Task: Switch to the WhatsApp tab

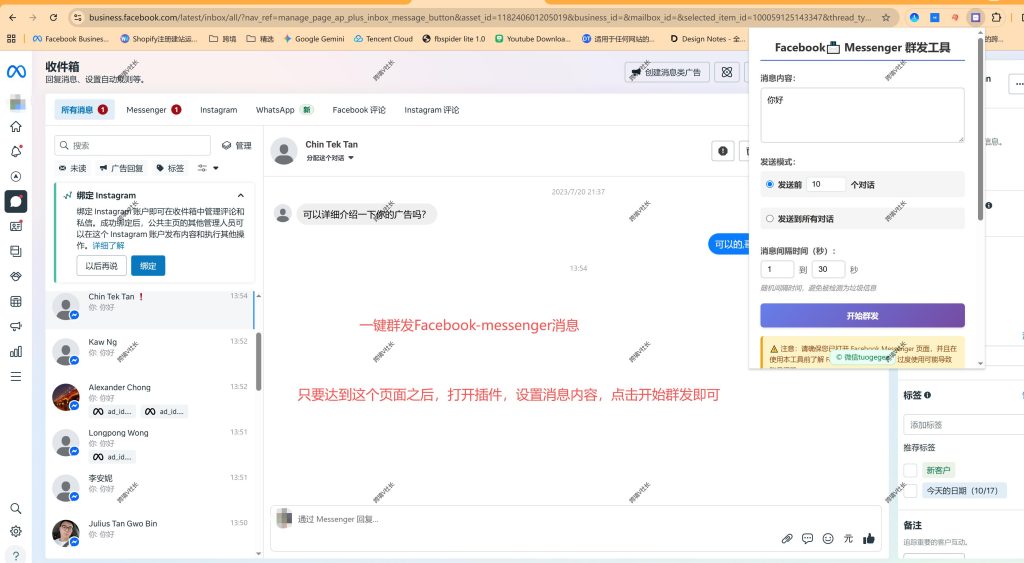Action: [x=284, y=110]
